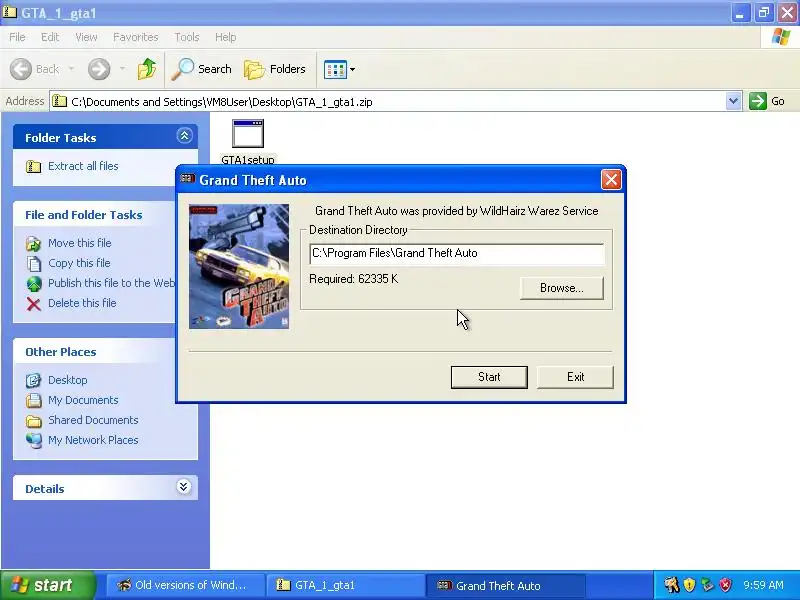Click Copy this file link

tap(79, 263)
